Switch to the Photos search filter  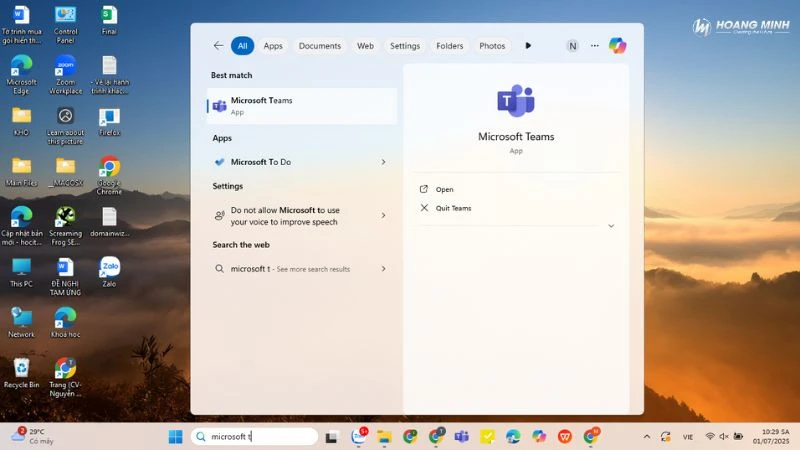[x=492, y=45]
